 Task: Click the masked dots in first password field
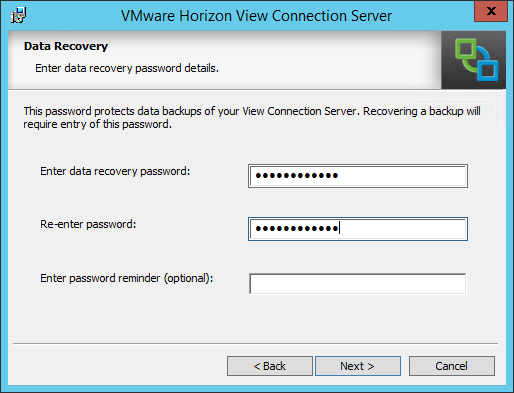297,175
